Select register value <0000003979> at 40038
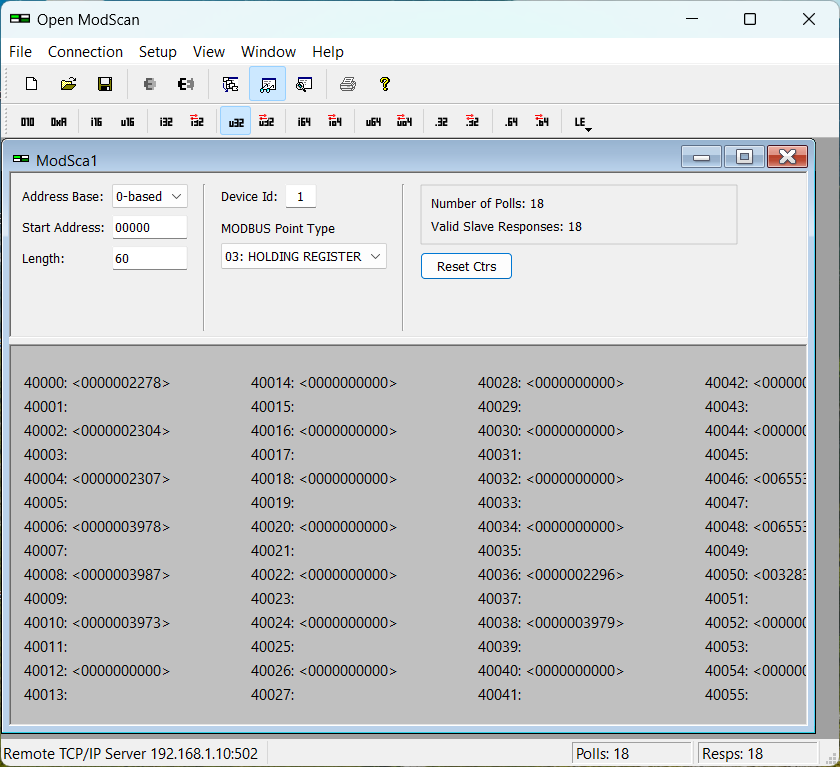This screenshot has width=840, height=767. 575,623
